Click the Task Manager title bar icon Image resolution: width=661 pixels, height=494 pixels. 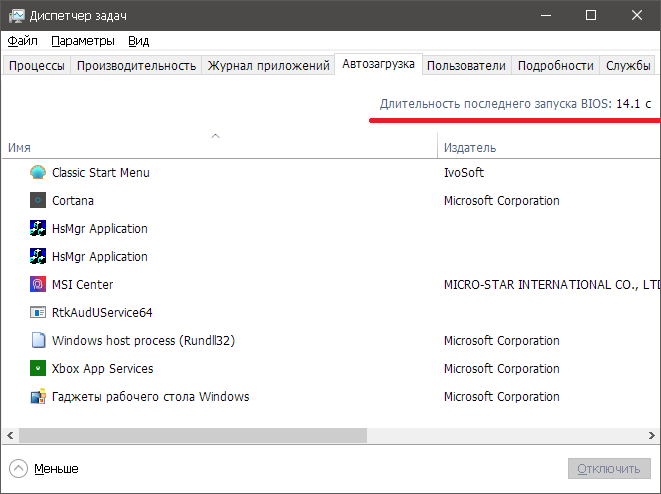[17, 16]
